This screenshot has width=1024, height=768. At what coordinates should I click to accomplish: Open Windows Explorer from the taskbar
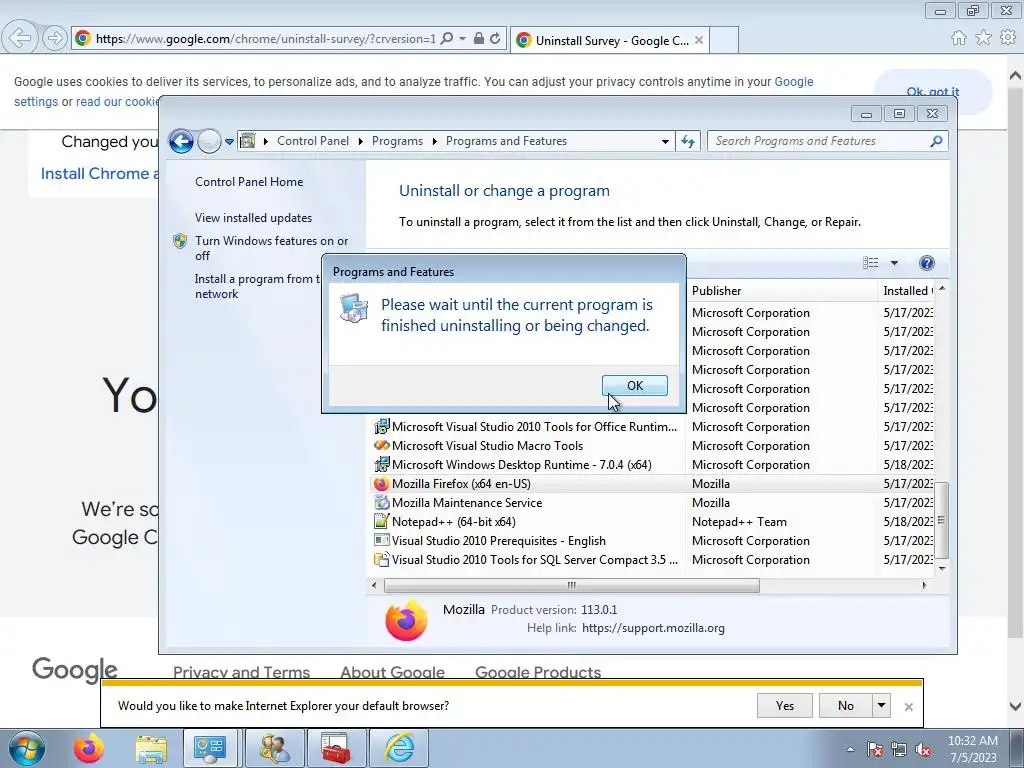coord(151,748)
